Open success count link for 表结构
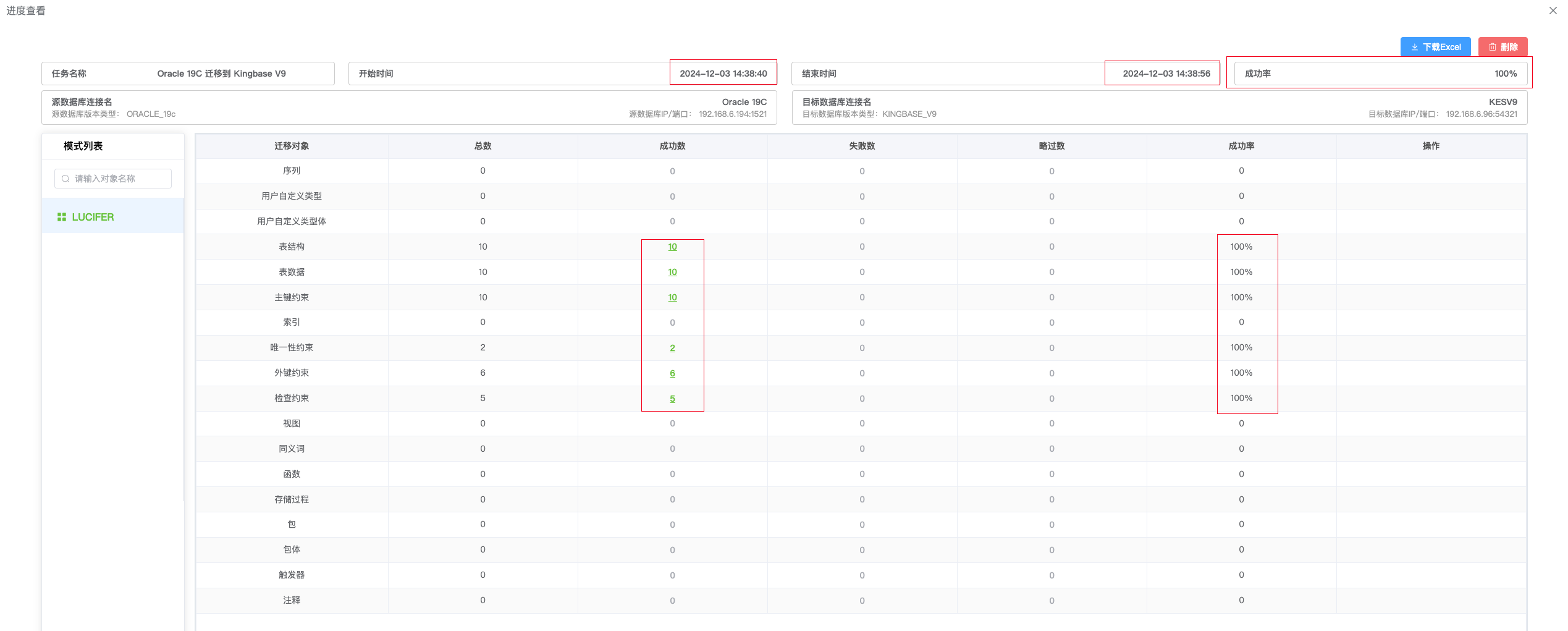 pos(672,247)
